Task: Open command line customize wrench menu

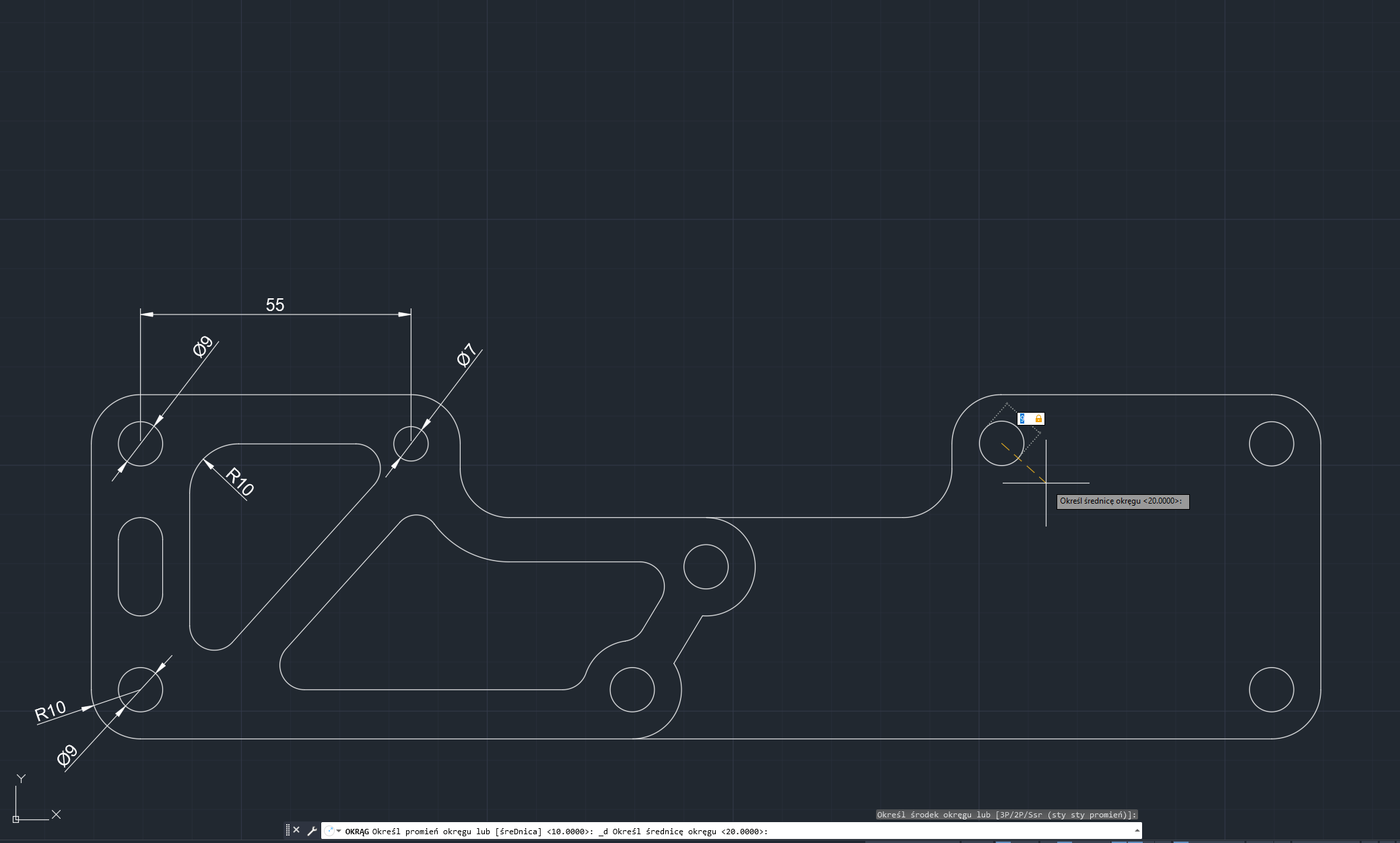Action: pos(312,831)
